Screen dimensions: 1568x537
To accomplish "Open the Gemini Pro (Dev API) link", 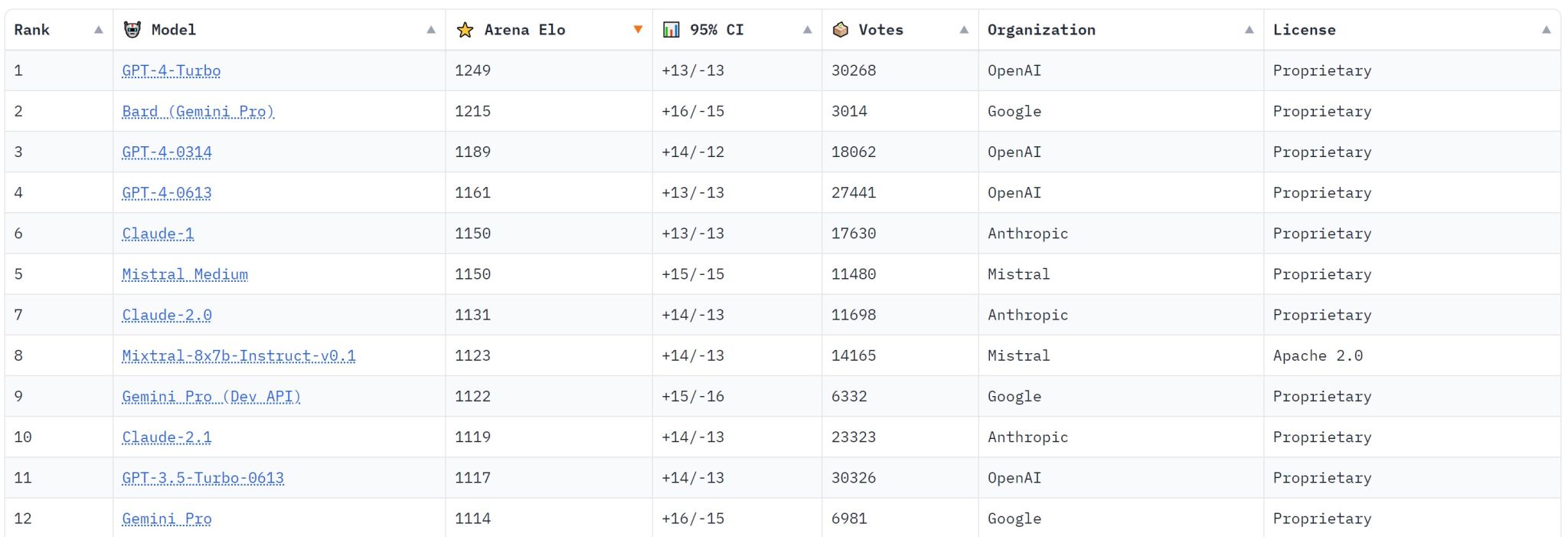I will 211,396.
